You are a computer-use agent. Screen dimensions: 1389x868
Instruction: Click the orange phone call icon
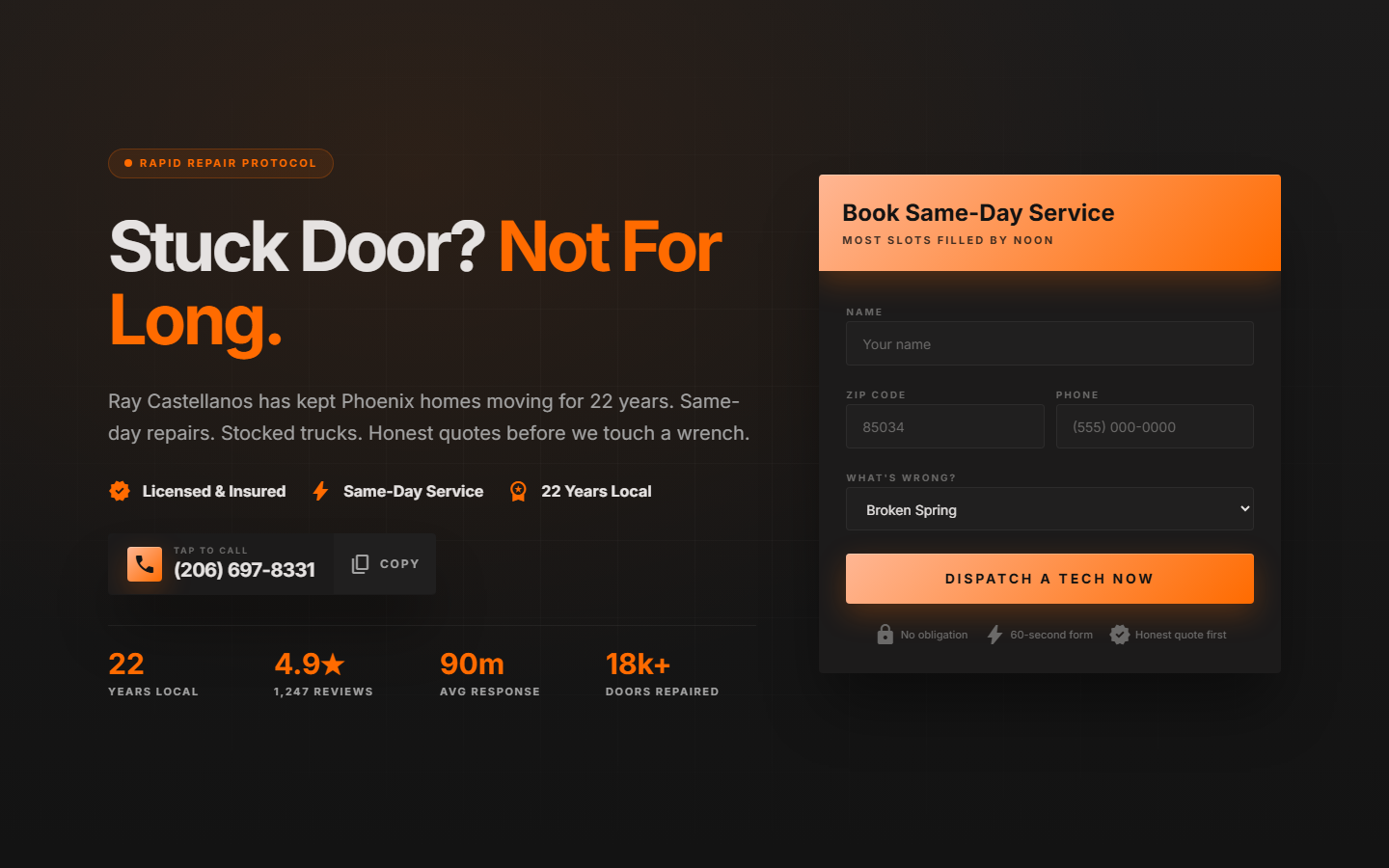click(145, 564)
